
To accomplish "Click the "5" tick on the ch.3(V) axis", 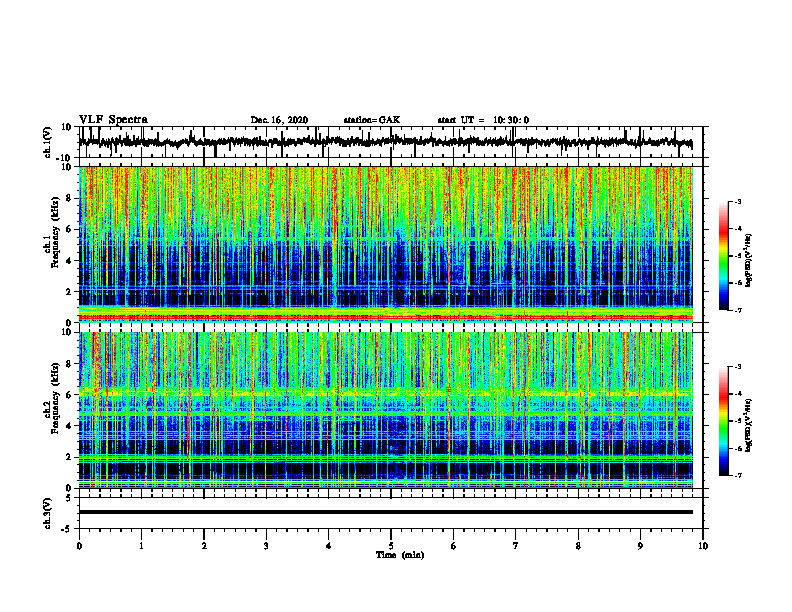I will tap(70, 498).
